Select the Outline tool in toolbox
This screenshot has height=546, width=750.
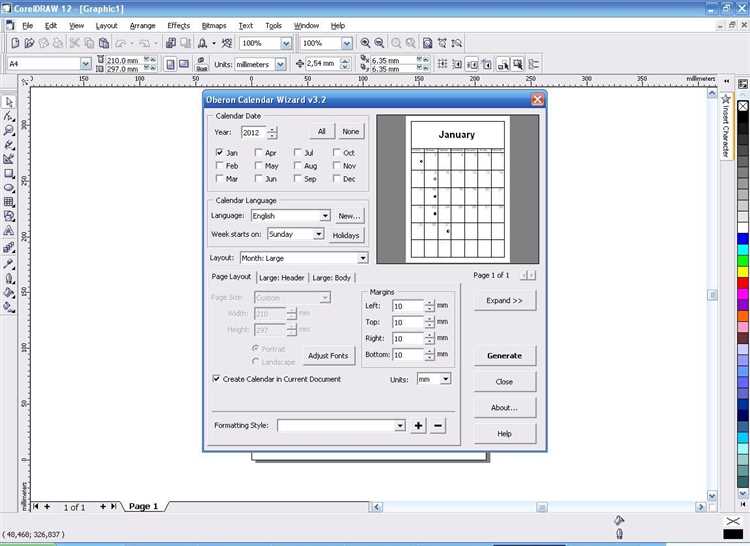(x=9, y=278)
